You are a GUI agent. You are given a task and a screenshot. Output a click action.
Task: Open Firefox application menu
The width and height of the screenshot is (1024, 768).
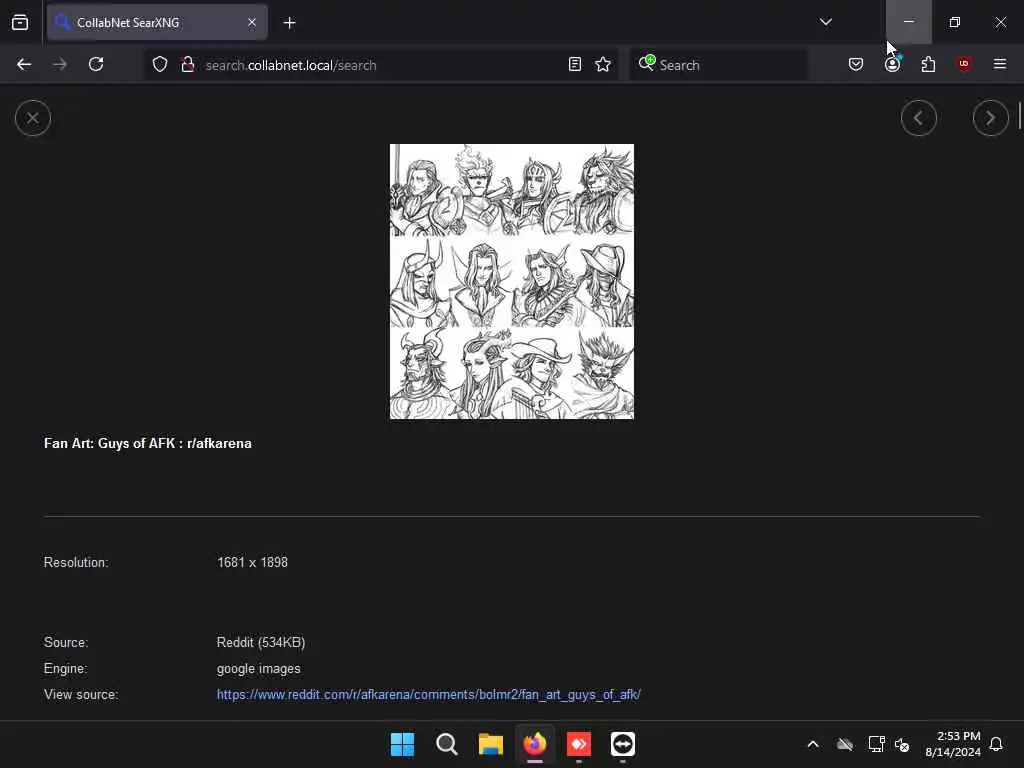1000,64
